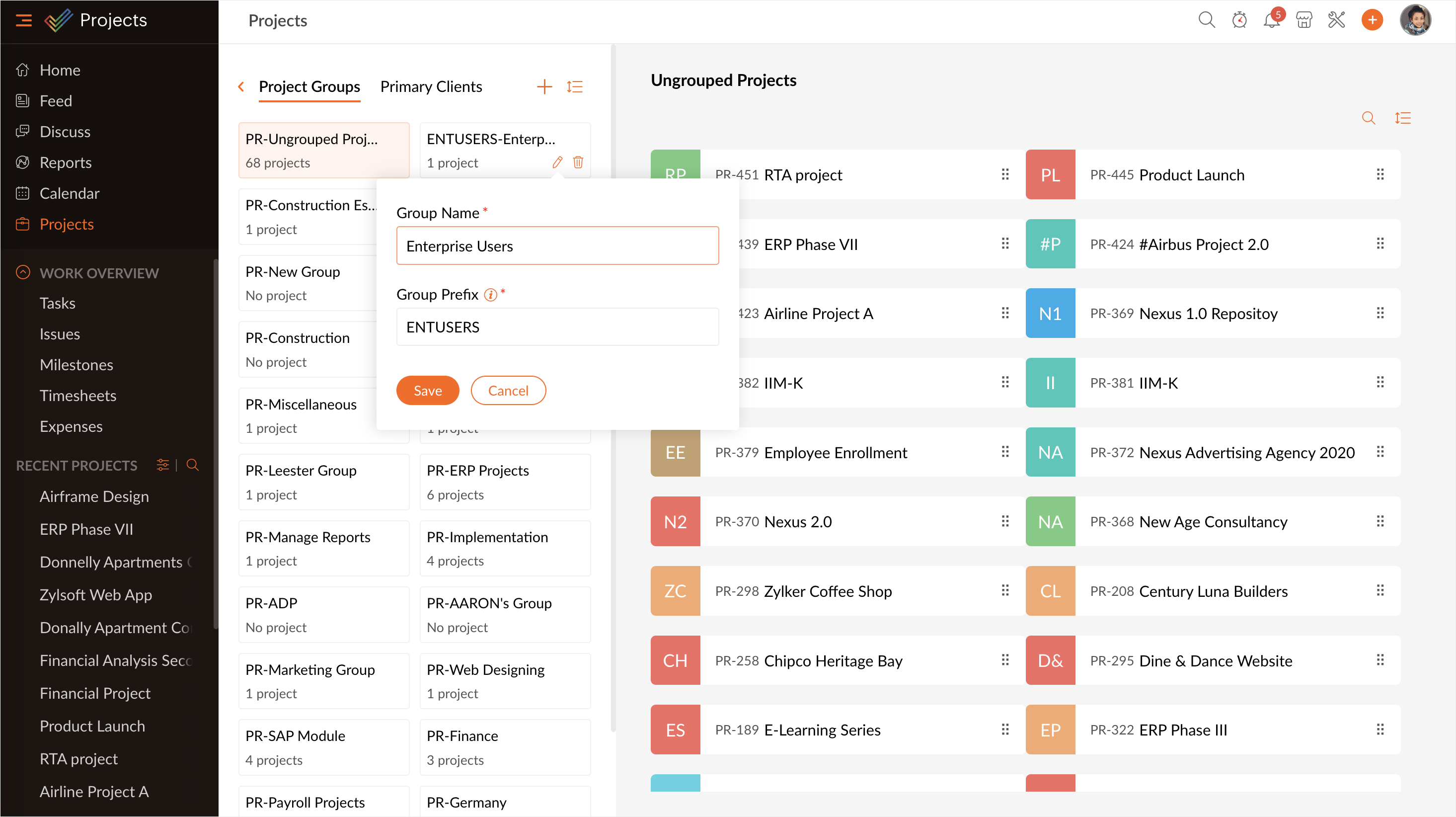Delete ENTUSERS group with trash icon
This screenshot has width=1456, height=817.
[578, 163]
